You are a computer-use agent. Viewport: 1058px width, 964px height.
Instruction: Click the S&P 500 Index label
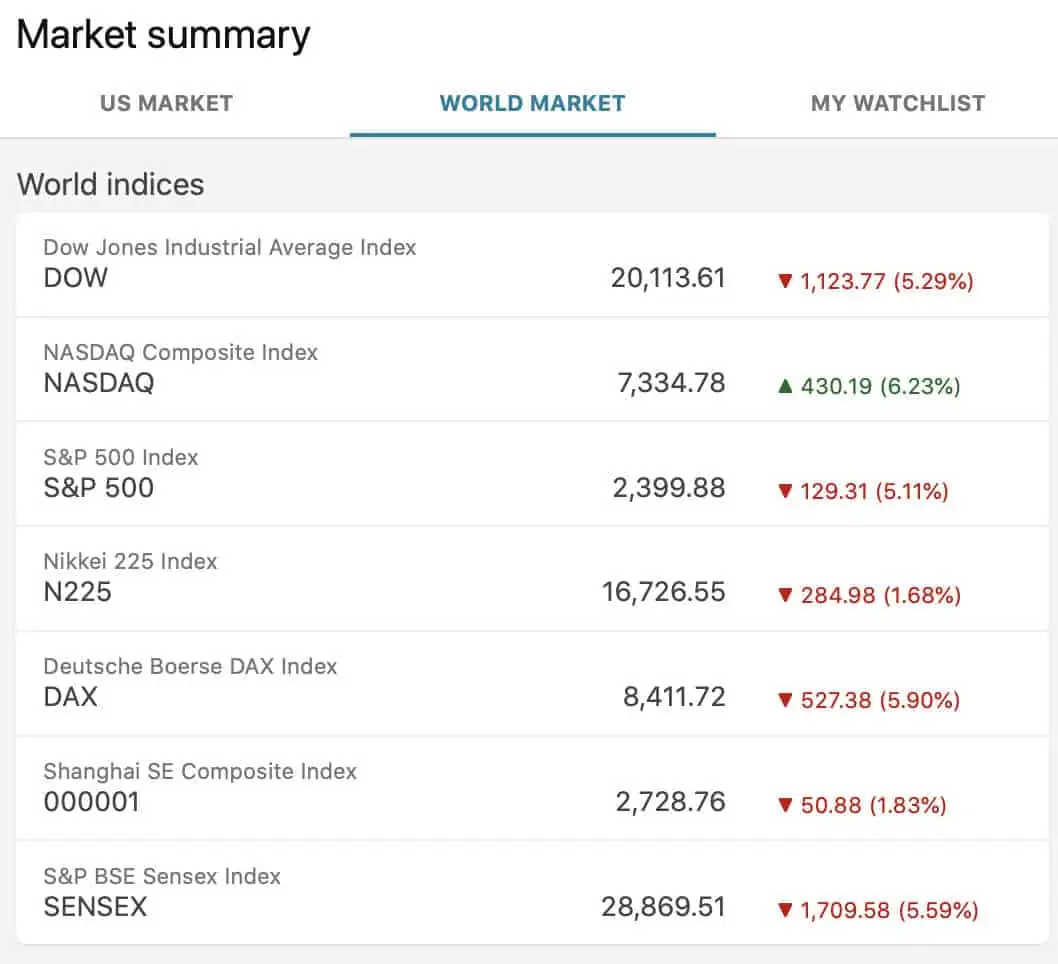tap(121, 457)
